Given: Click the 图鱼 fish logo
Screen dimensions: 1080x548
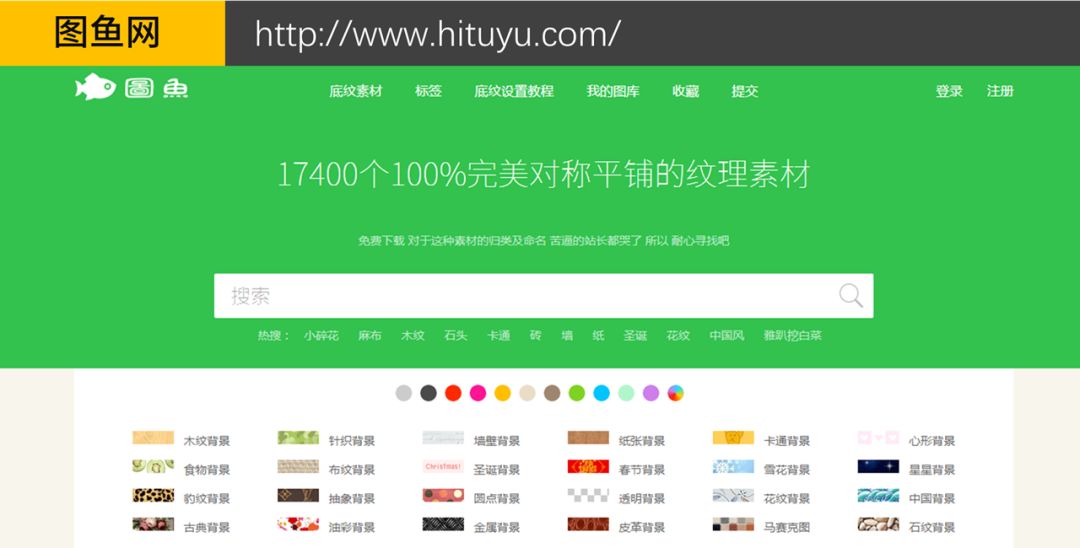Looking at the screenshot, I should 132,87.
